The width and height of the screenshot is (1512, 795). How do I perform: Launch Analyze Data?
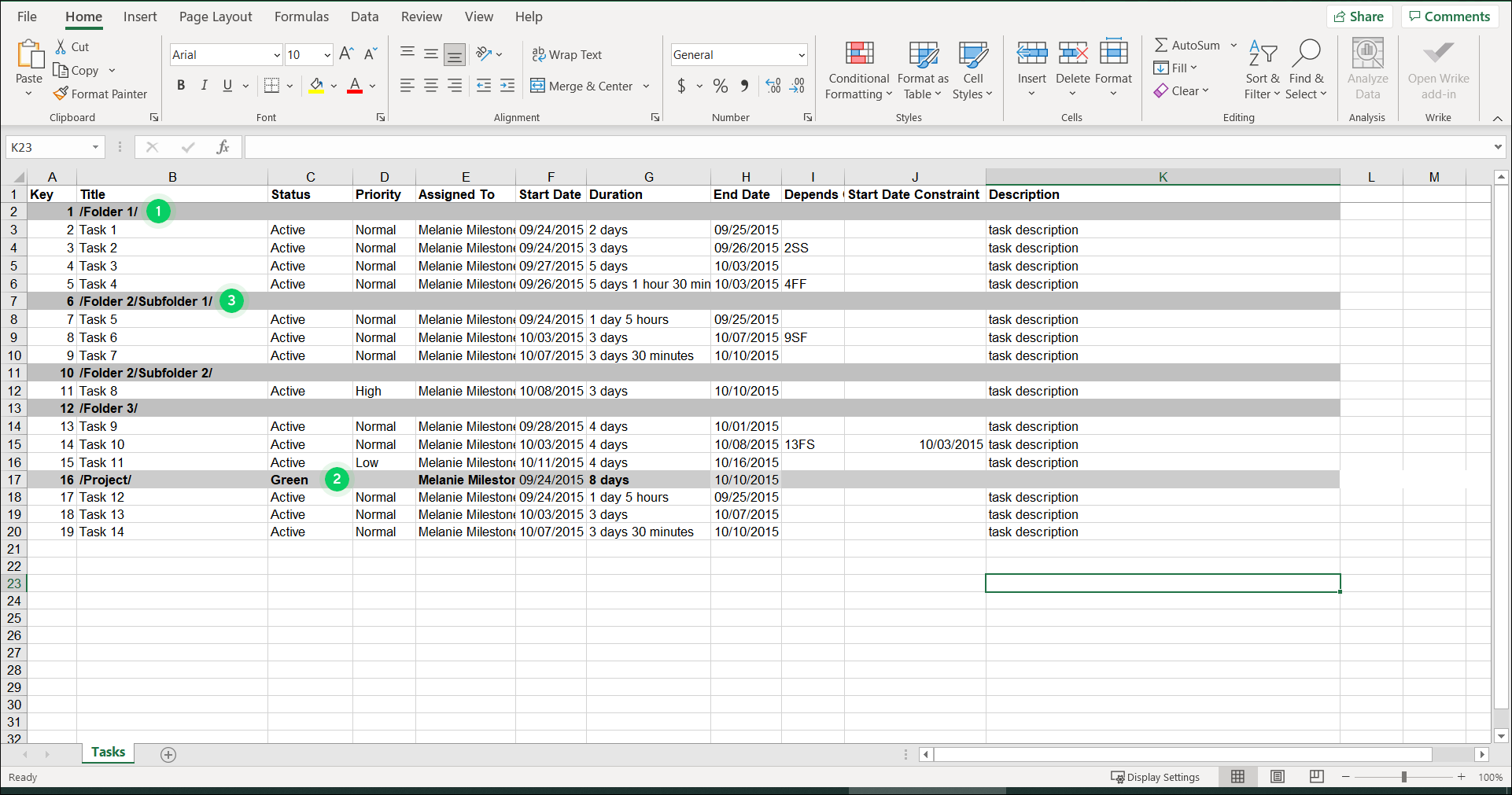(x=1366, y=69)
